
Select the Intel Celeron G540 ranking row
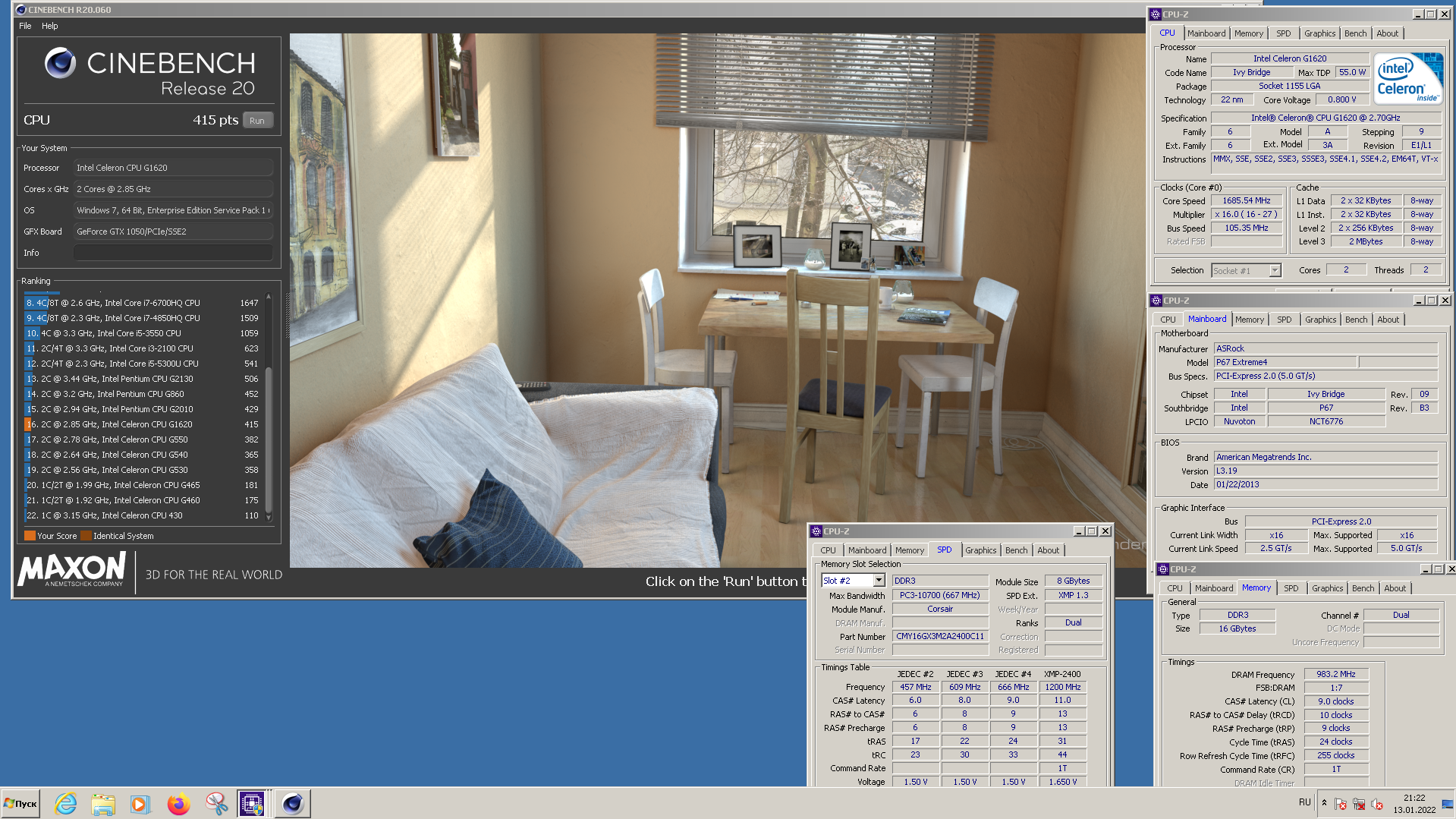pyautogui.click(x=142, y=455)
